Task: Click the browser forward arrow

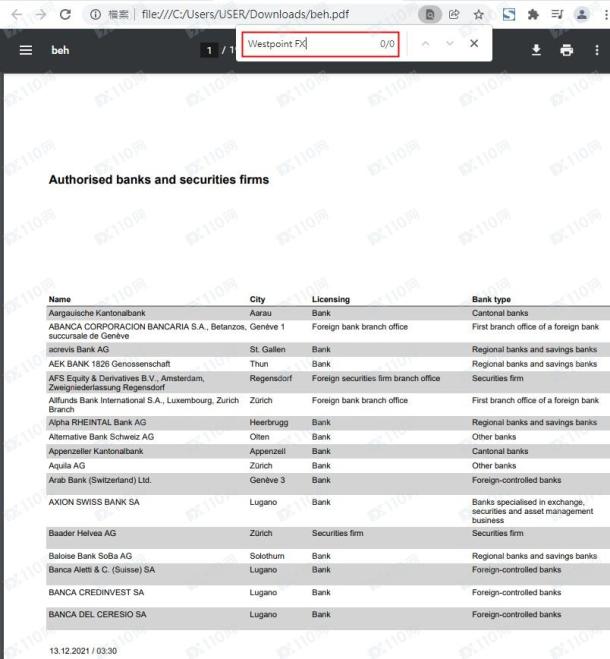Action: coord(40,15)
